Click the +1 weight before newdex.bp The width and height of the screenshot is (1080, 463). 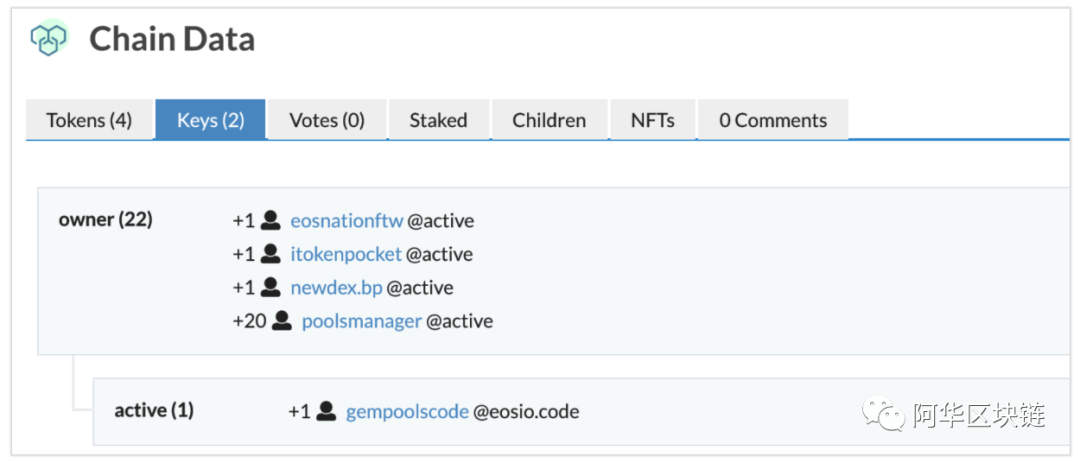244,287
